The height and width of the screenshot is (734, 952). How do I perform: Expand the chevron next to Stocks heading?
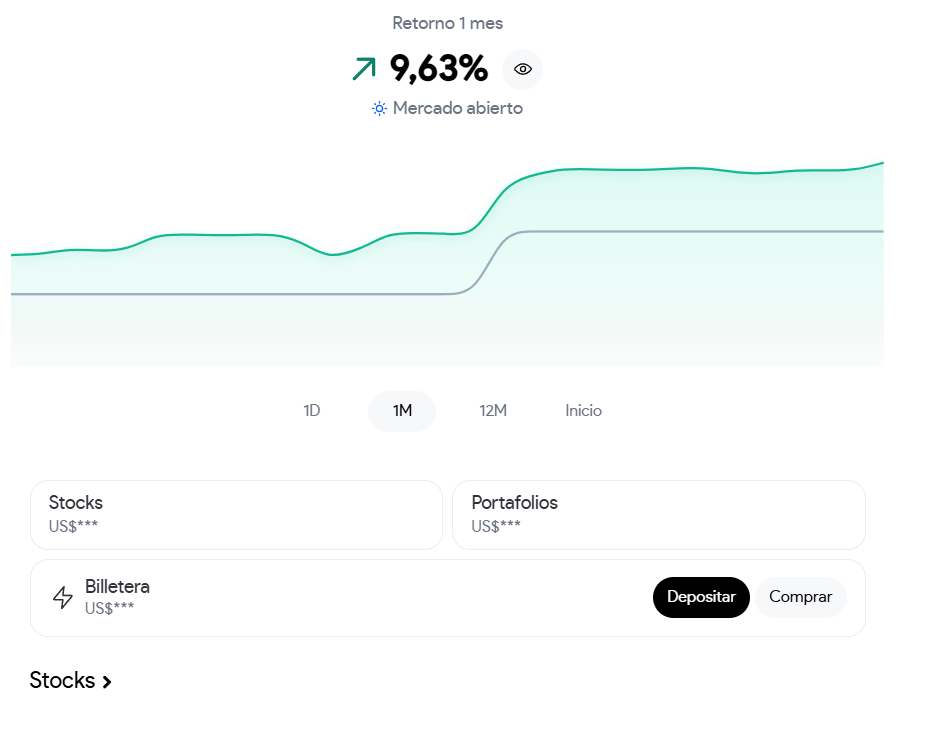pyautogui.click(x=107, y=682)
